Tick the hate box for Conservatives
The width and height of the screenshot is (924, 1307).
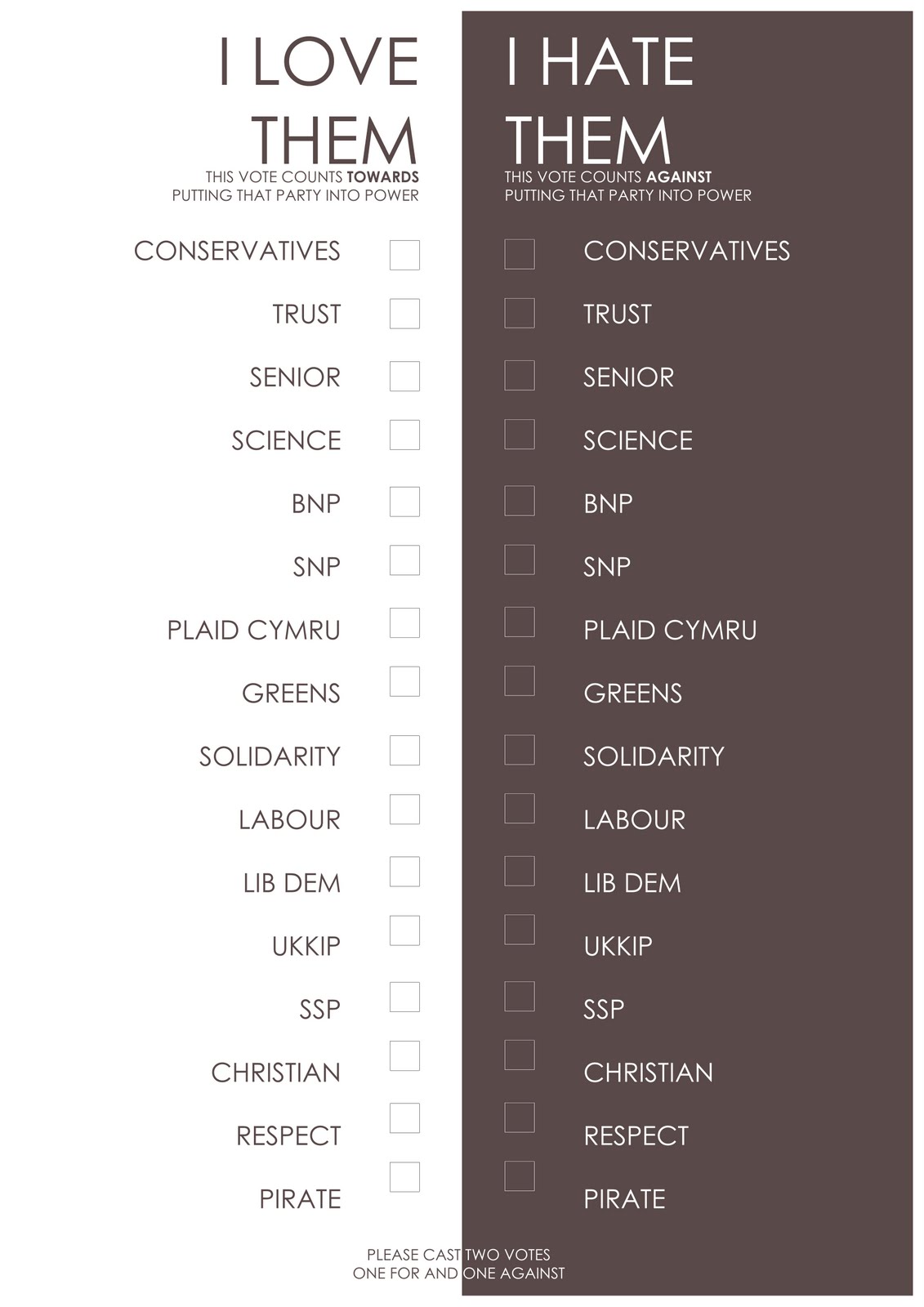[520, 254]
